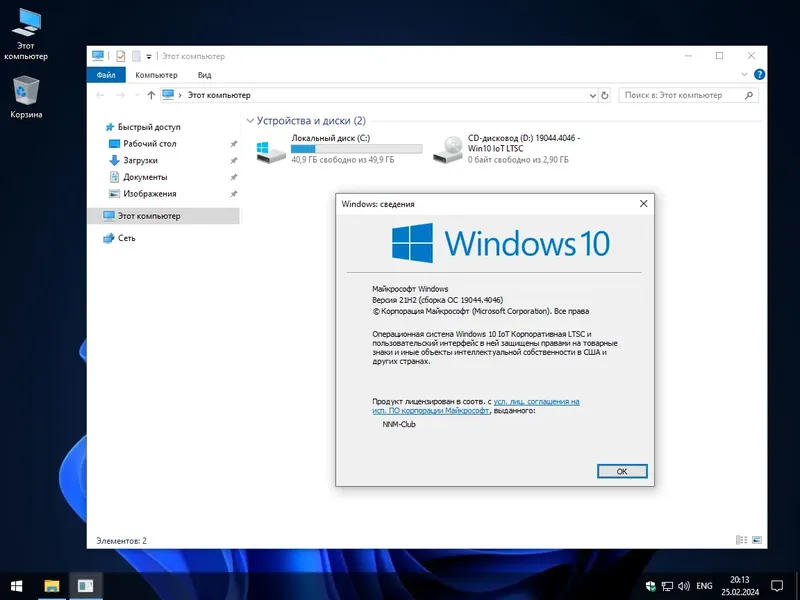Viewport: 800px width, 600px height.
Task: Close the 'Windows: сведения' dialog
Action: [643, 204]
